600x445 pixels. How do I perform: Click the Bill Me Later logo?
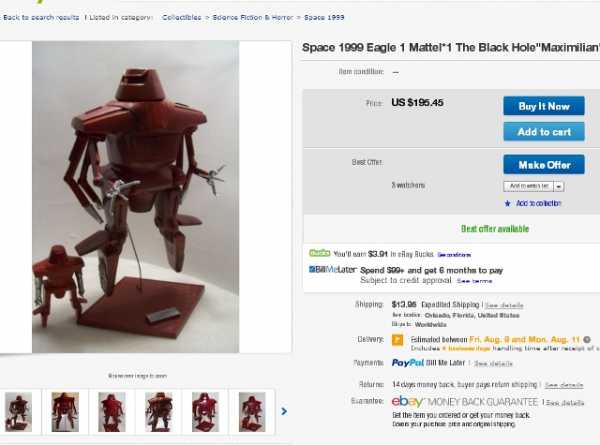tap(333, 269)
